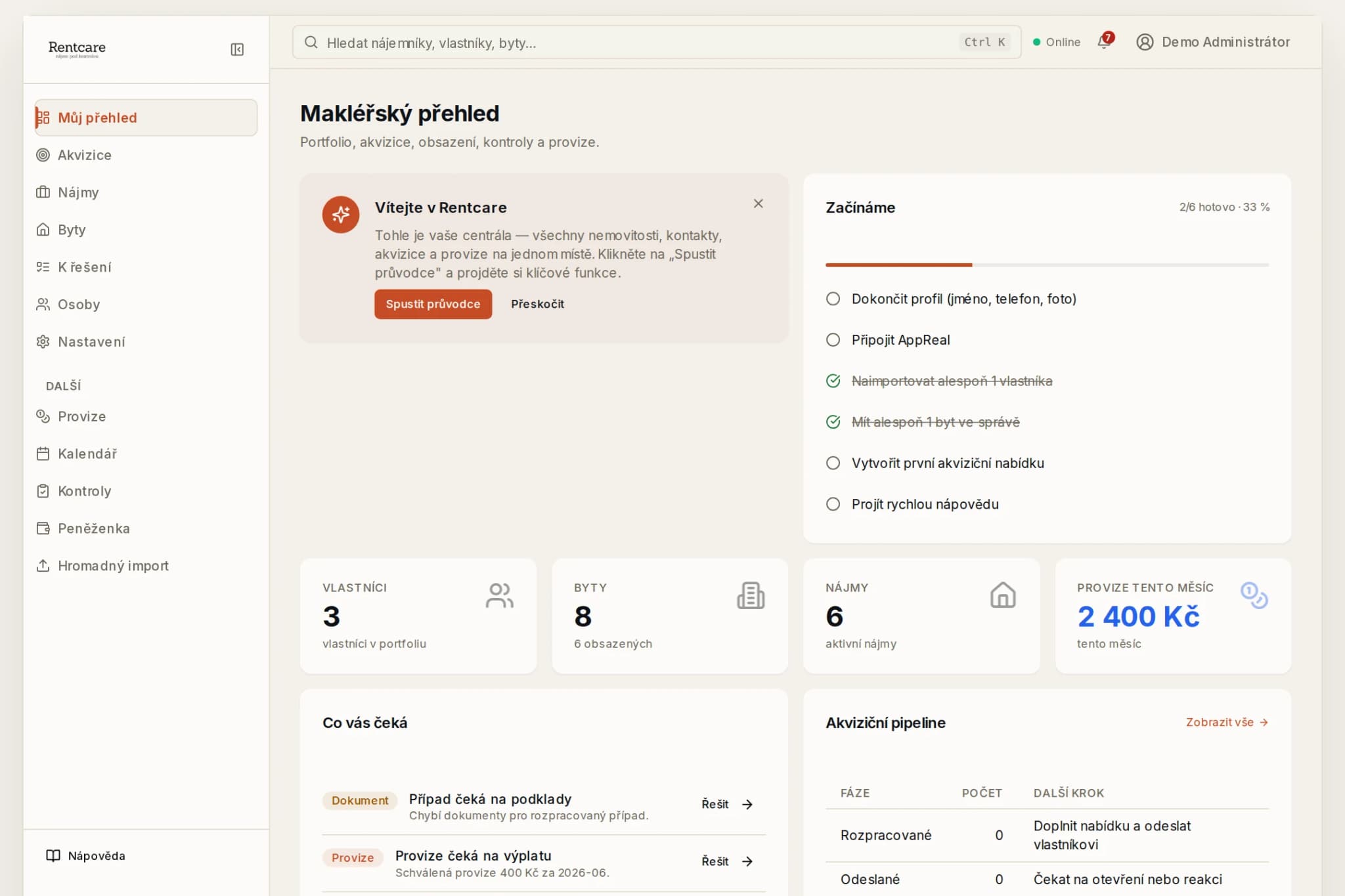
Task: Click the Online status indicator
Action: [x=1056, y=42]
